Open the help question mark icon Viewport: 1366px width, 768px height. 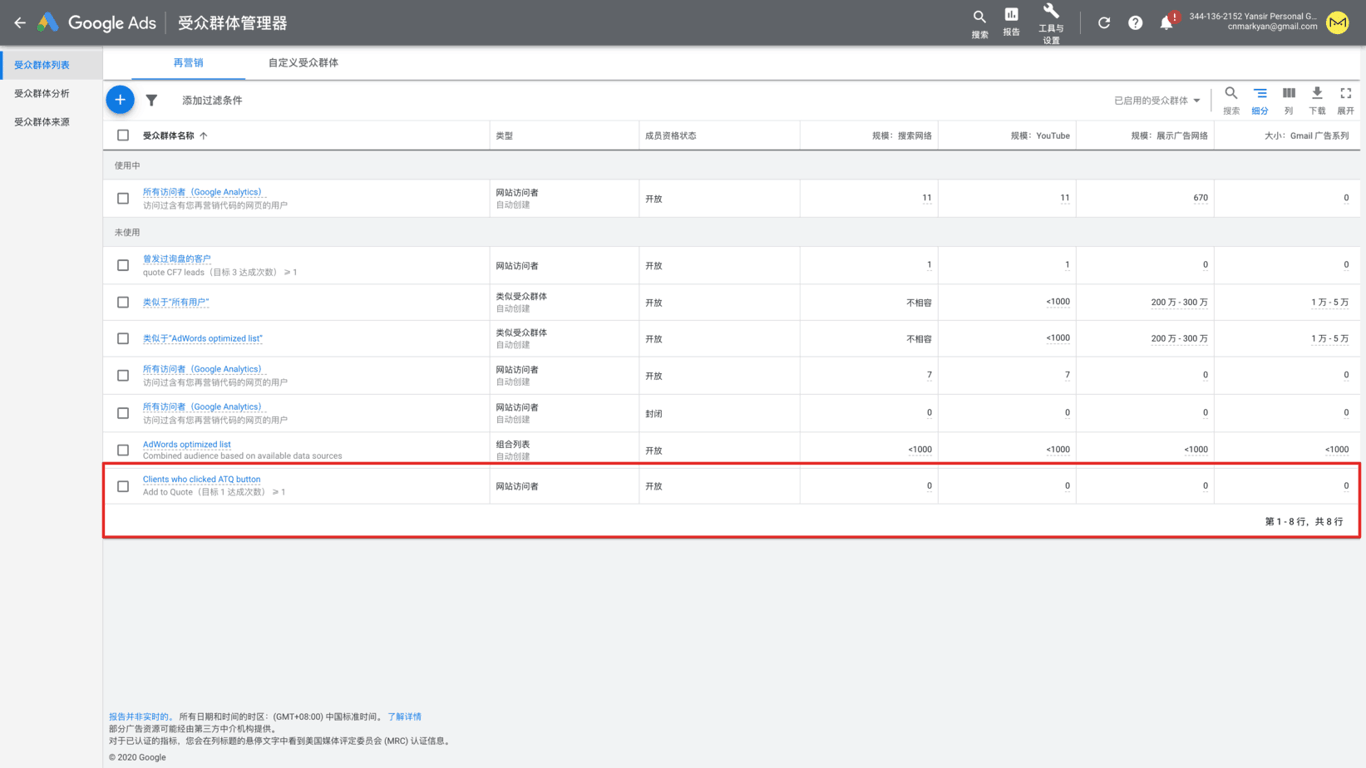coord(1135,23)
